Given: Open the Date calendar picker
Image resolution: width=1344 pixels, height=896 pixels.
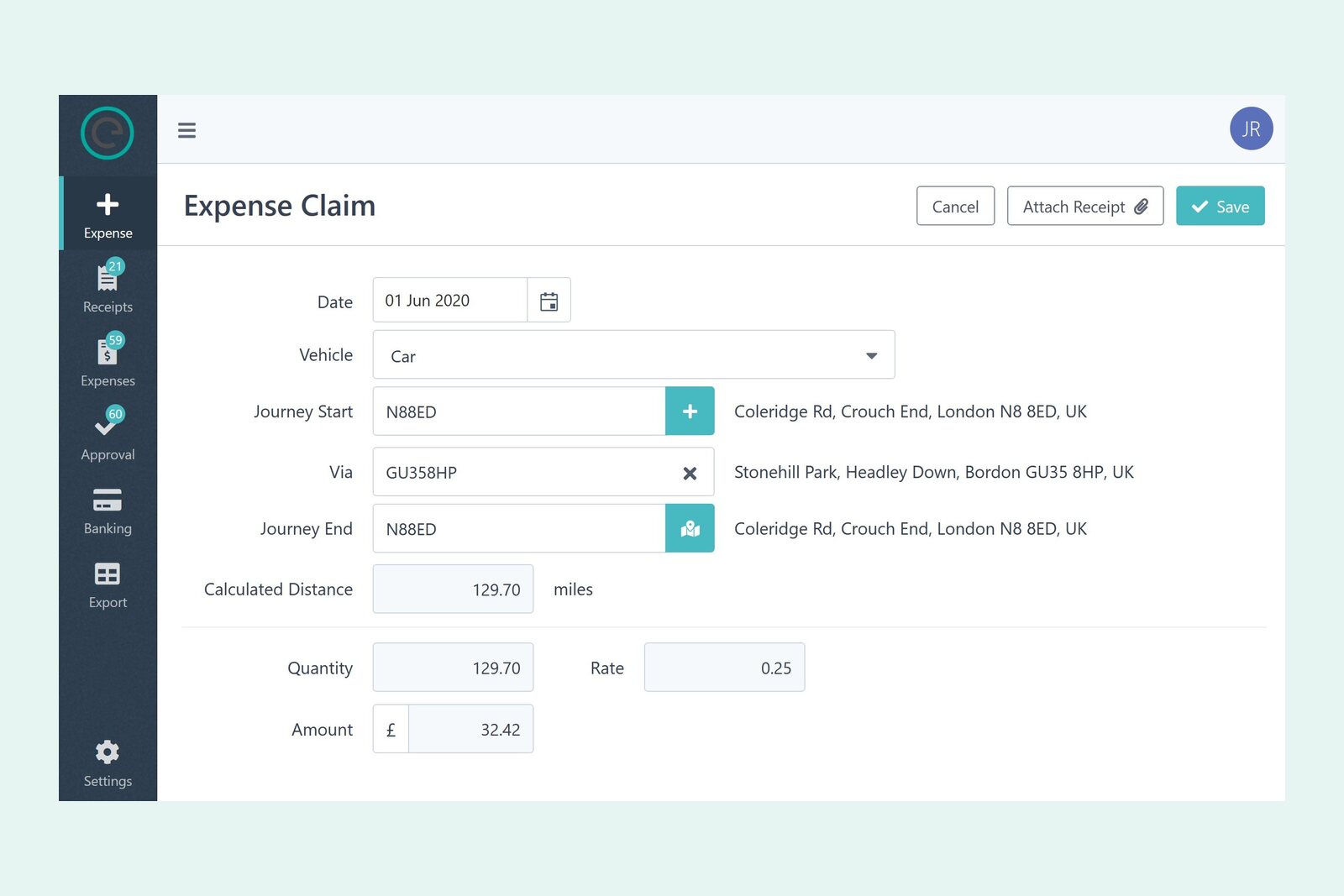Looking at the screenshot, I should click(x=549, y=301).
